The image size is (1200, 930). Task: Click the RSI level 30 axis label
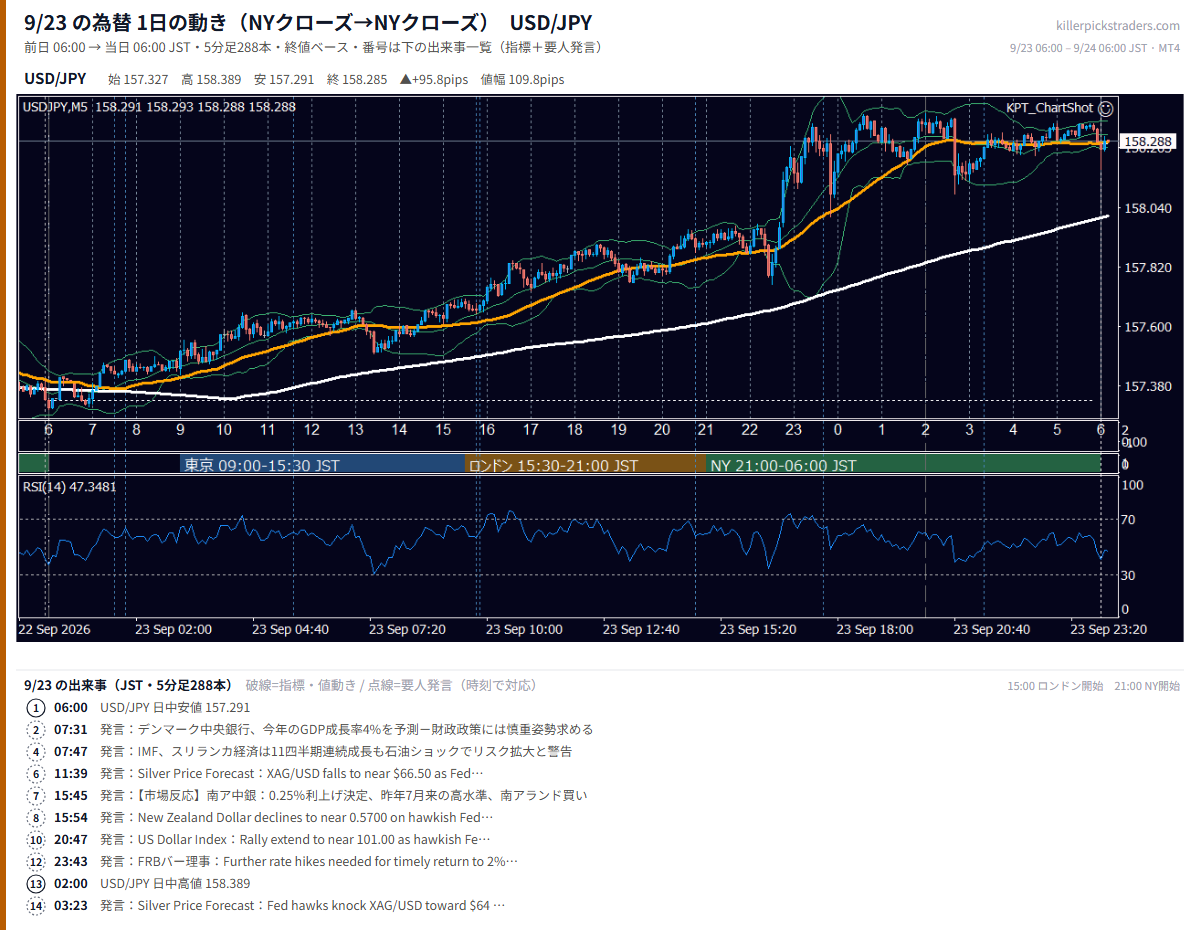click(1129, 575)
